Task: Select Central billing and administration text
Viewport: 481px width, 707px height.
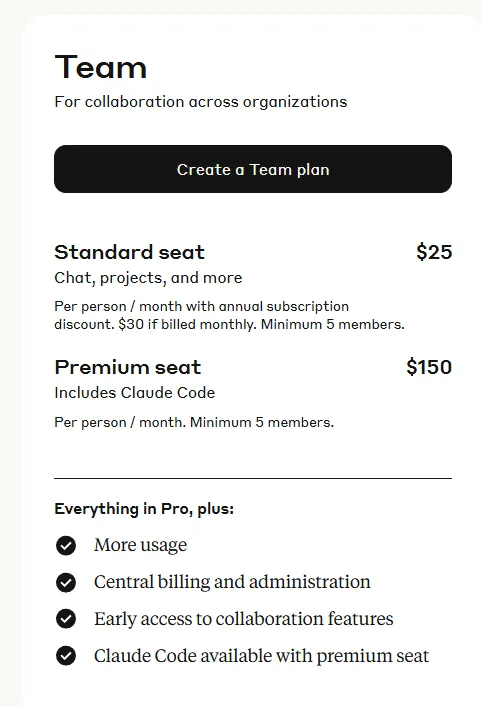Action: click(232, 582)
